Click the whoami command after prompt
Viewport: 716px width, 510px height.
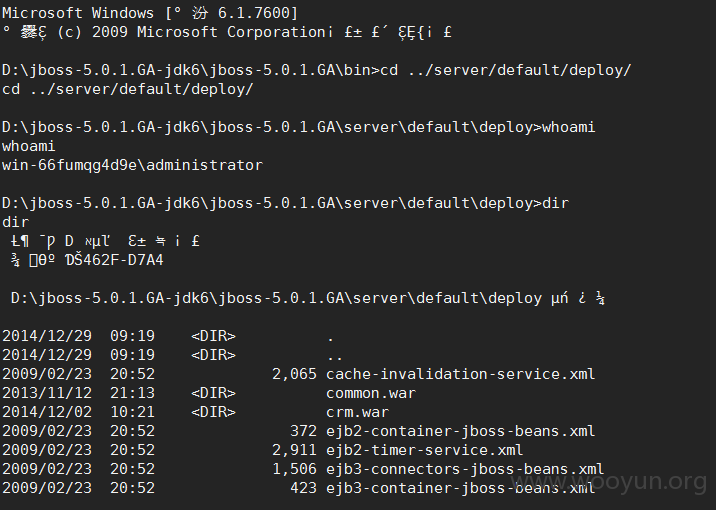(x=569, y=127)
